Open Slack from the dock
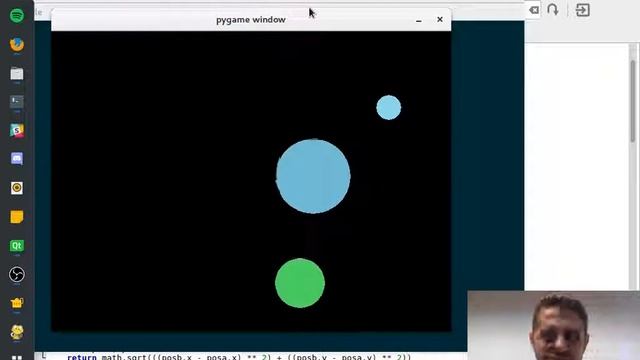This screenshot has width=640, height=360. 17,131
